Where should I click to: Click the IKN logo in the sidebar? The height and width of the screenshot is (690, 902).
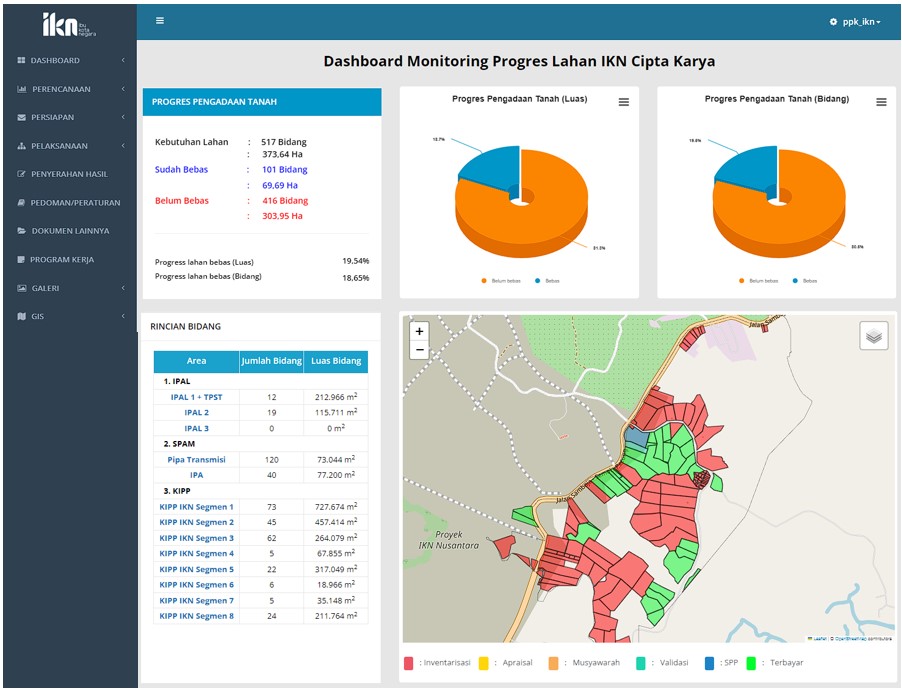[67, 25]
